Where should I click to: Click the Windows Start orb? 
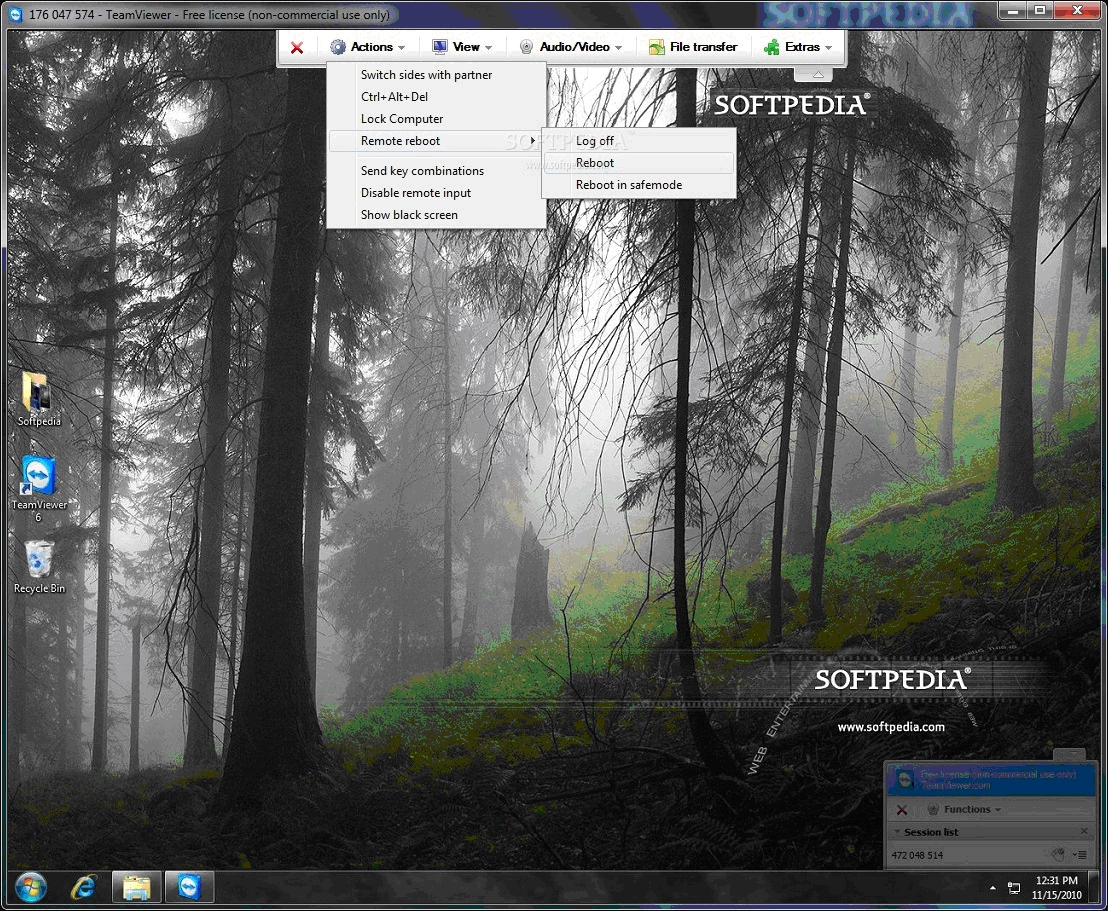[x=31, y=886]
